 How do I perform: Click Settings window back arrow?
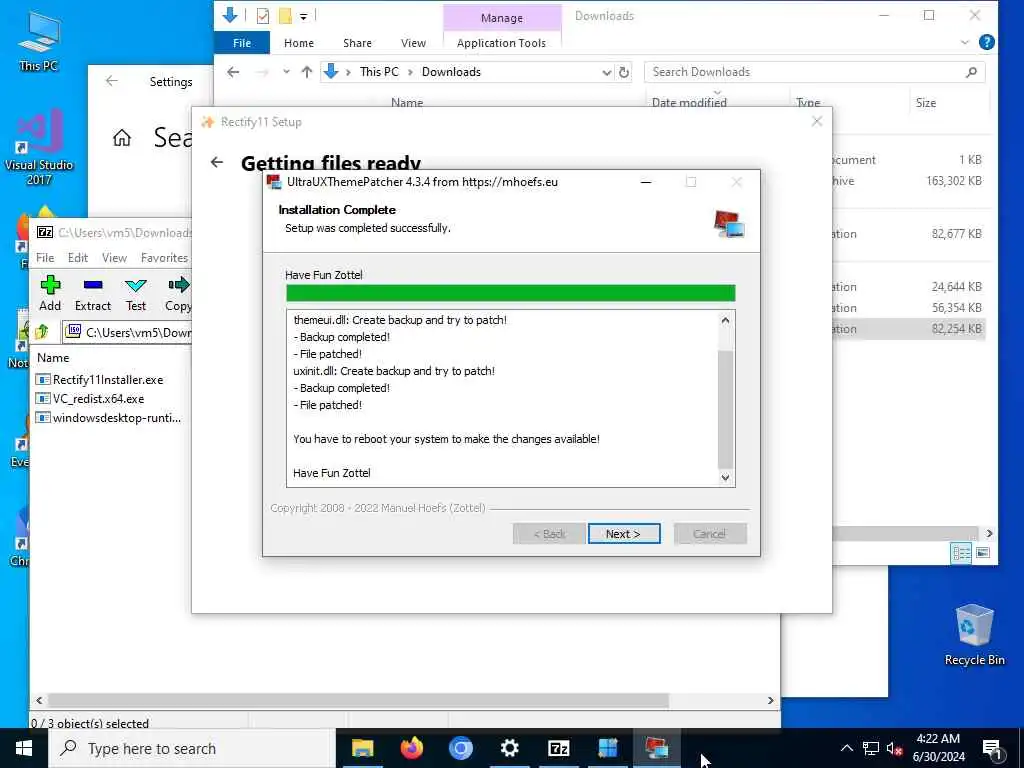pos(112,81)
